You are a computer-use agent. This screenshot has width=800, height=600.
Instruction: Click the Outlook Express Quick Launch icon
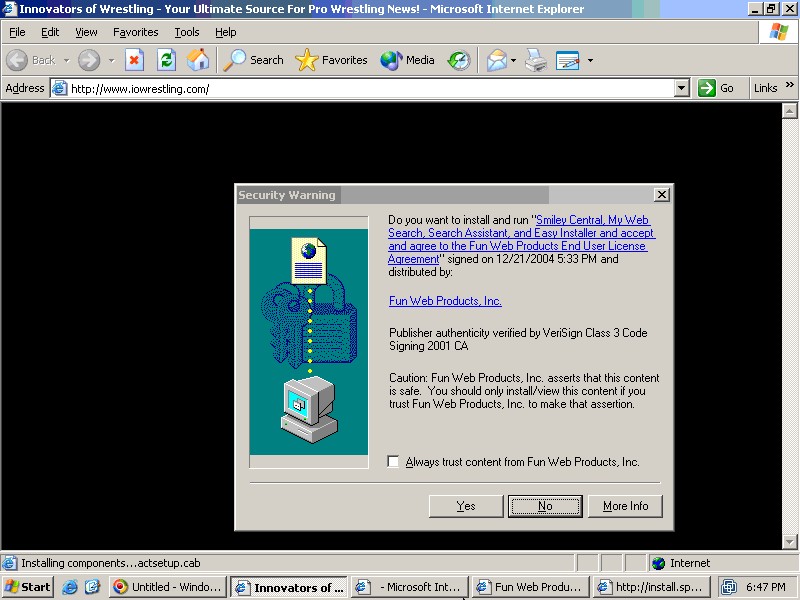click(92, 587)
